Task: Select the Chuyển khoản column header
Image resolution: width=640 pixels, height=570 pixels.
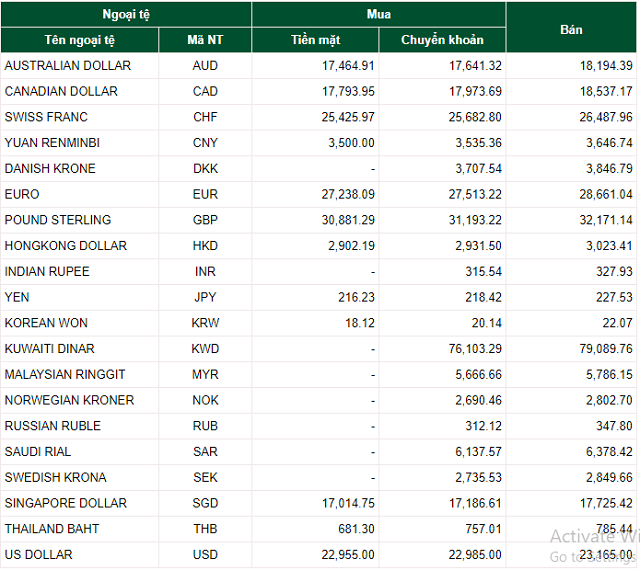Action: click(x=442, y=40)
